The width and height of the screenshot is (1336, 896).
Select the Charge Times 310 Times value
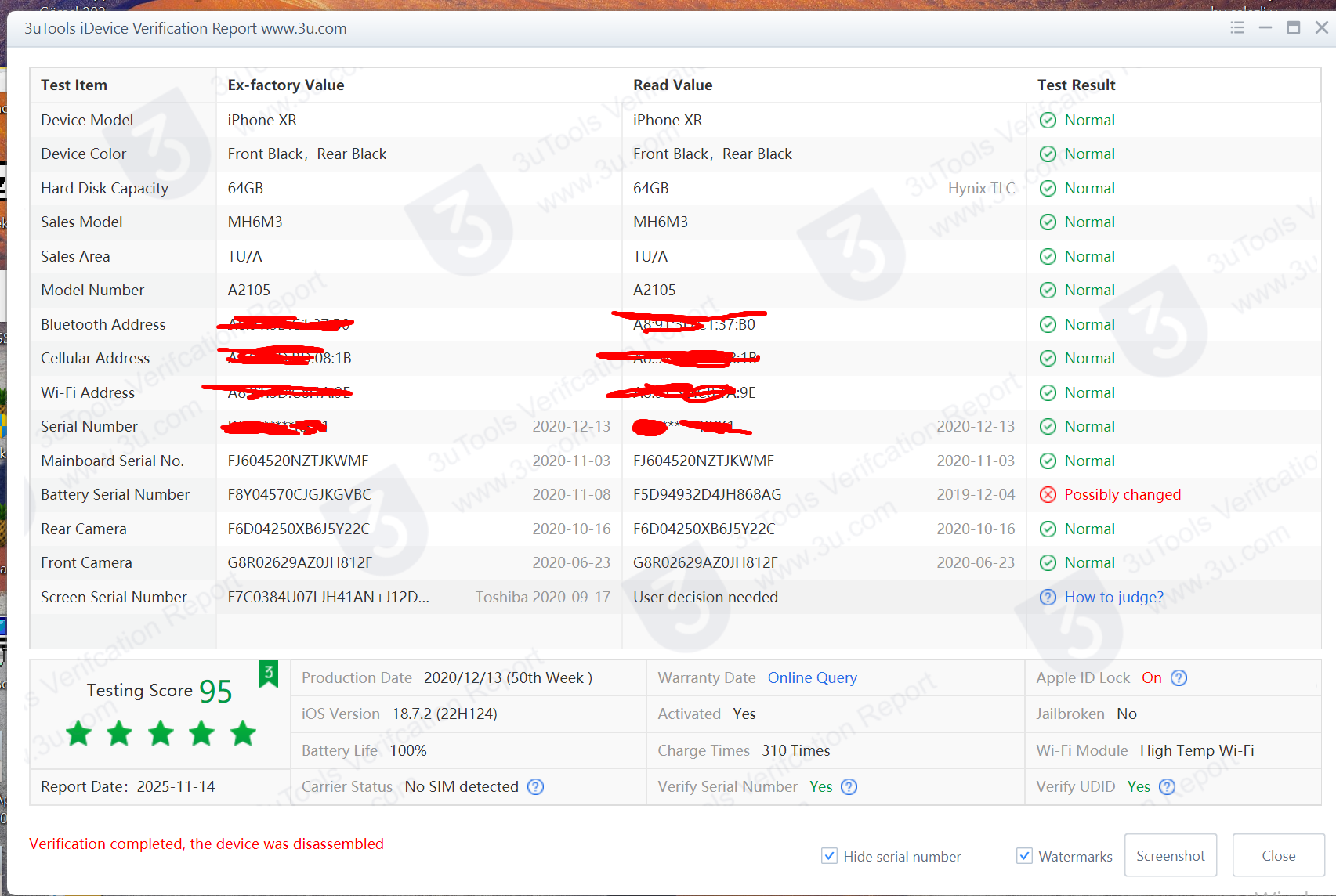coord(795,751)
